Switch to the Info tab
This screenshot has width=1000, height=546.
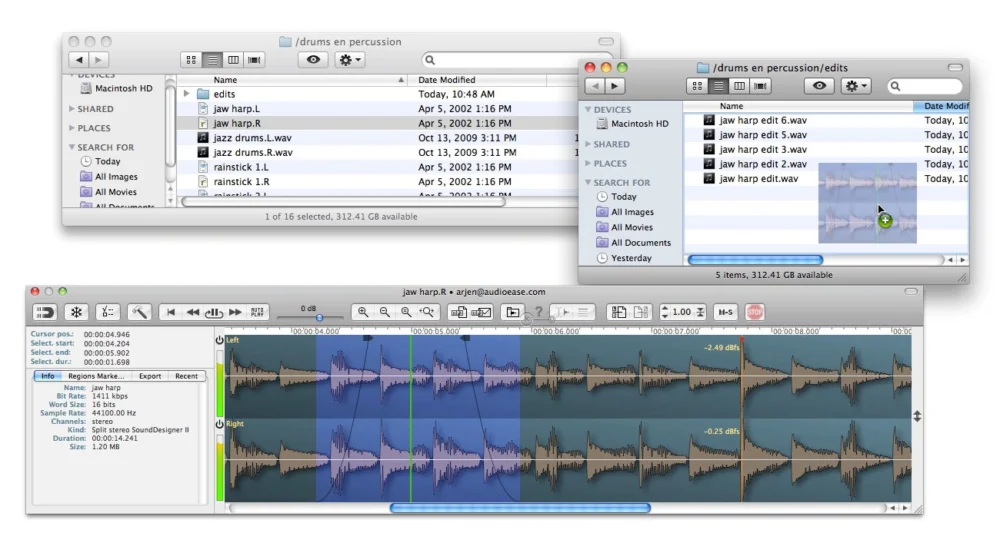click(48, 376)
